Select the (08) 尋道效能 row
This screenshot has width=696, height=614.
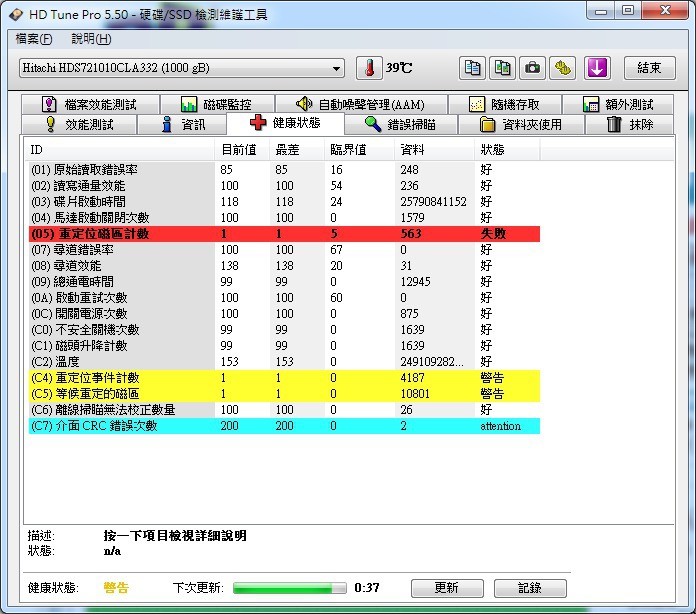coord(284,265)
